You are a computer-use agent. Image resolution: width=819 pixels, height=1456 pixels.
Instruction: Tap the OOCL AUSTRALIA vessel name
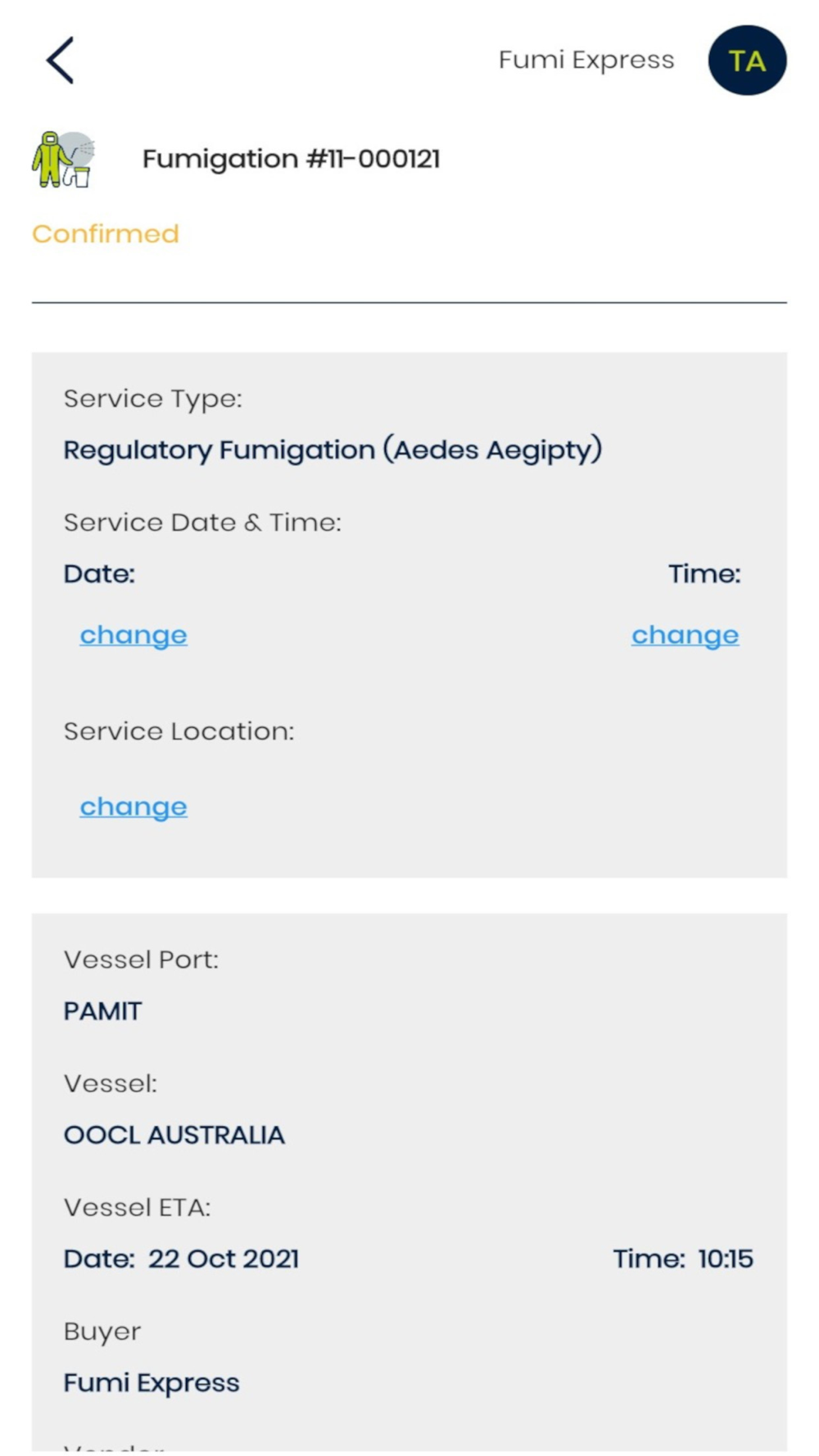(x=174, y=1135)
